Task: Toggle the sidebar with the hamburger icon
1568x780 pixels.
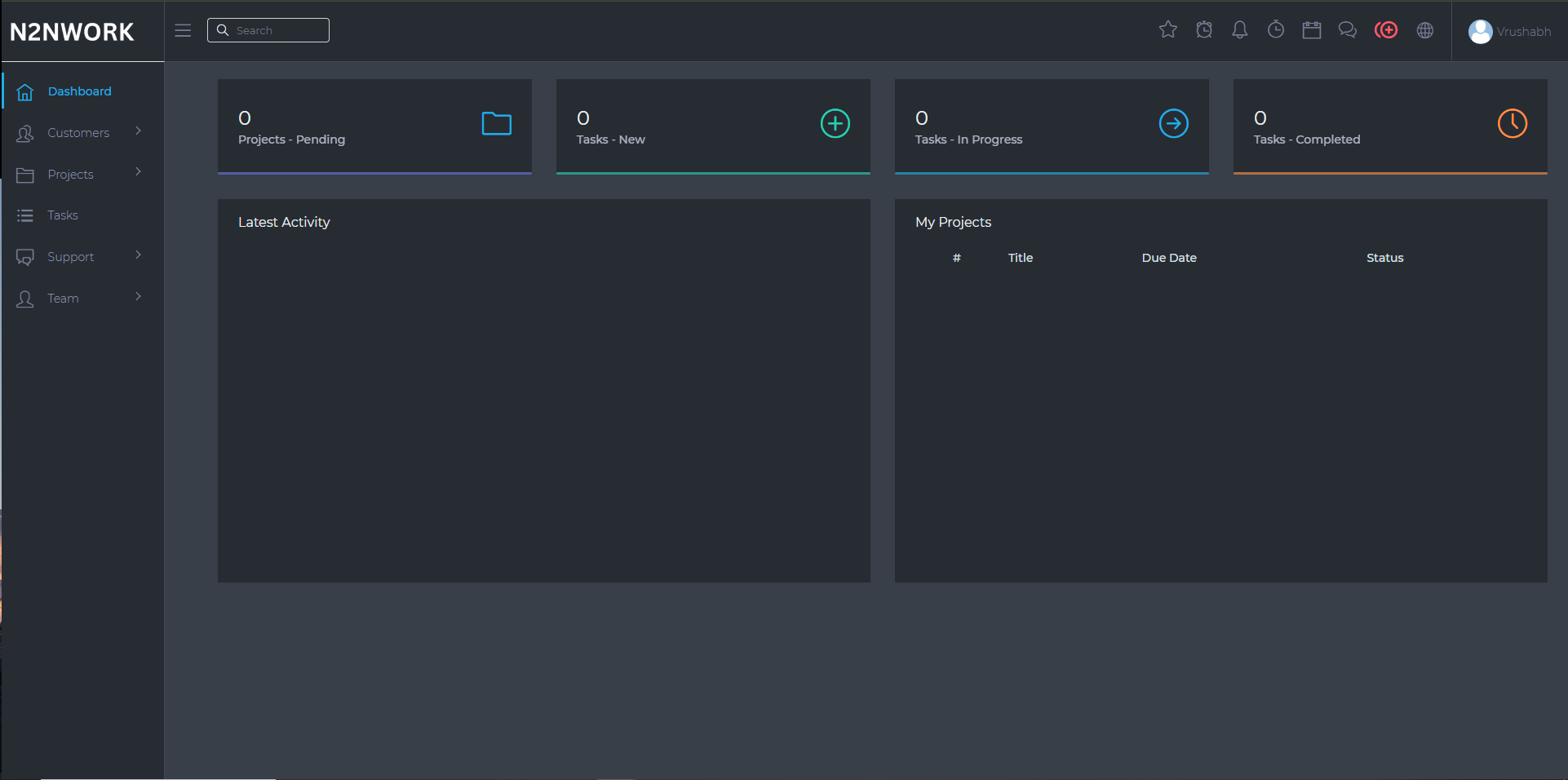Action: tap(183, 30)
